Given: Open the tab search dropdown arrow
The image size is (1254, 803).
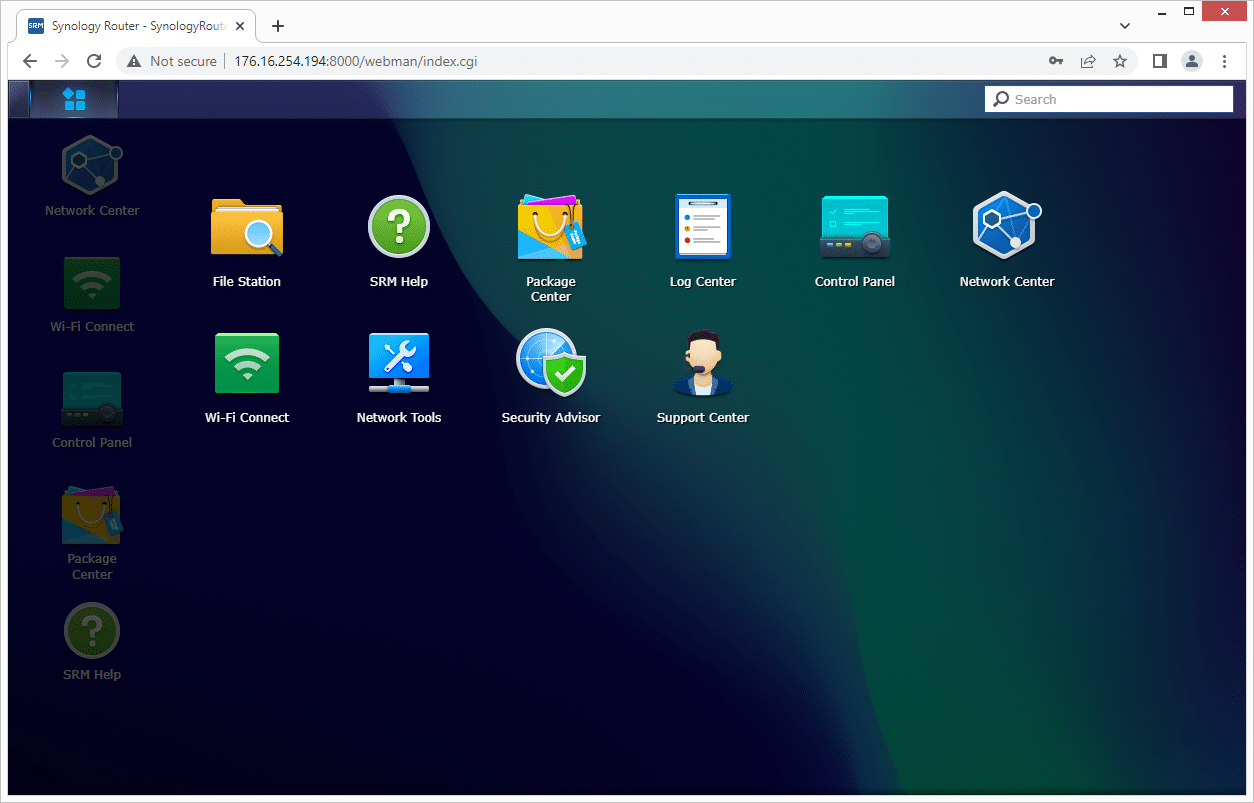Looking at the screenshot, I should pos(1125,25).
